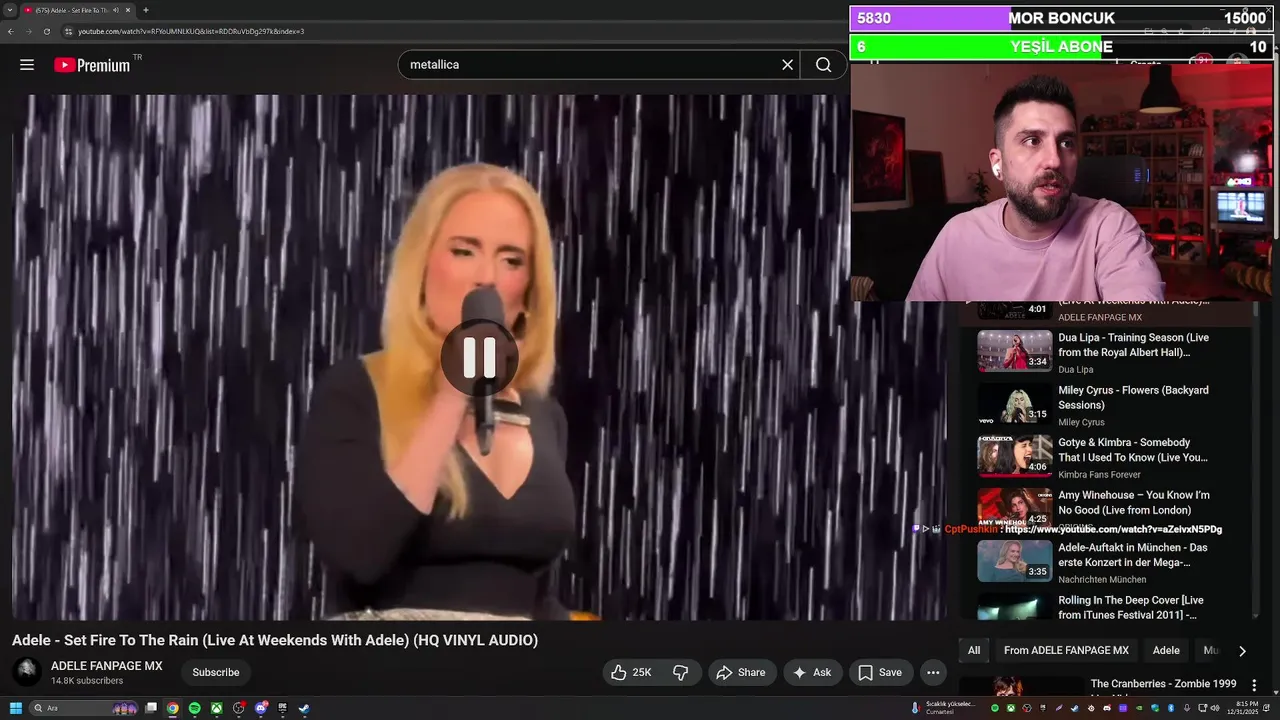Open Chrome from the taskbar
The height and width of the screenshot is (720, 1280).
coord(172,708)
